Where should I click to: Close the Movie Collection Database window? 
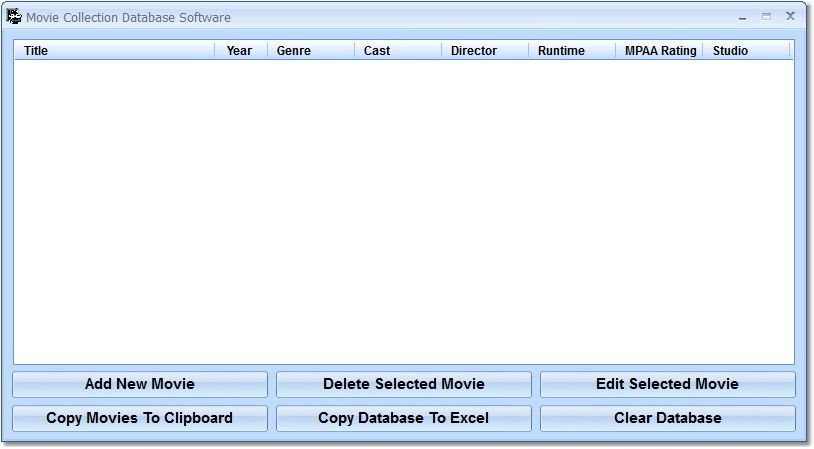pyautogui.click(x=790, y=16)
